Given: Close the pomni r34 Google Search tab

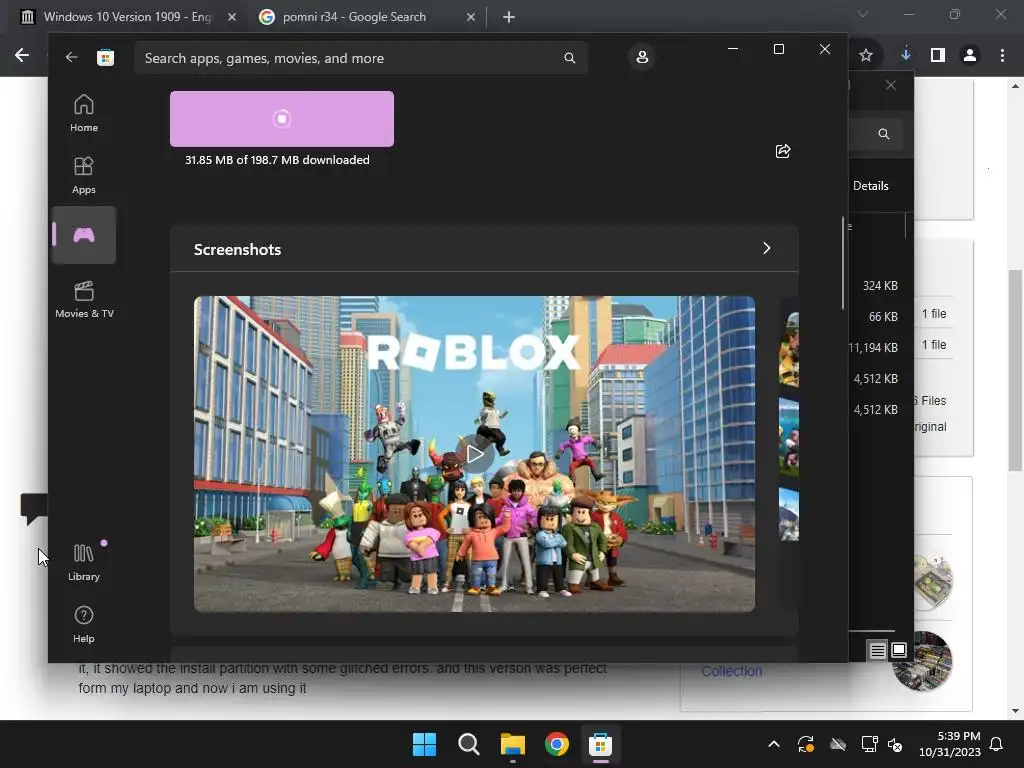Looking at the screenshot, I should click(471, 17).
